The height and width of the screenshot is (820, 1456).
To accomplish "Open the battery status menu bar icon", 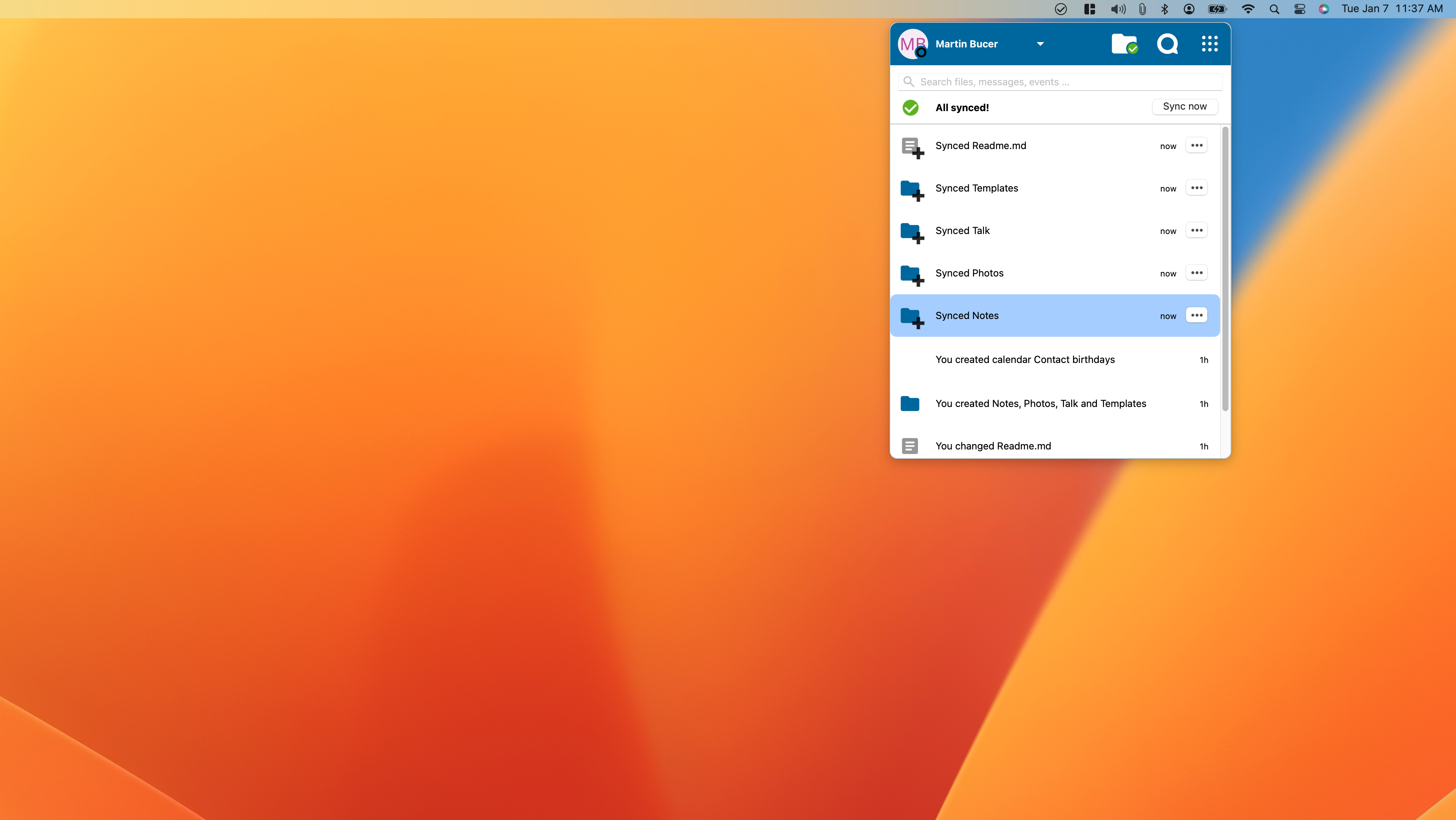I will (1217, 9).
